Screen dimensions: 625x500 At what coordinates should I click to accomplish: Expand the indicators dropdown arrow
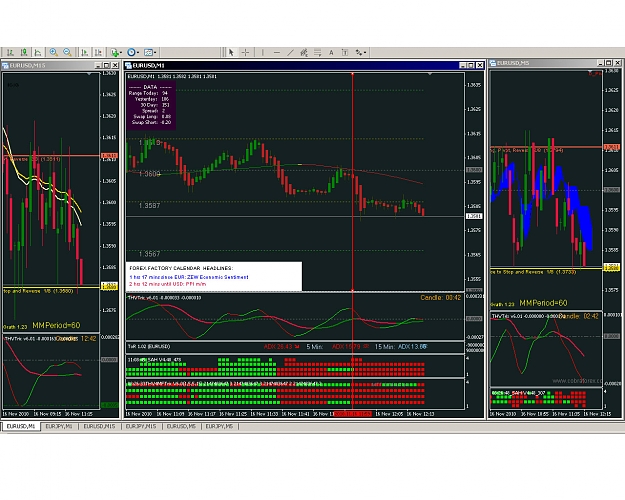pyautogui.click(x=121, y=53)
